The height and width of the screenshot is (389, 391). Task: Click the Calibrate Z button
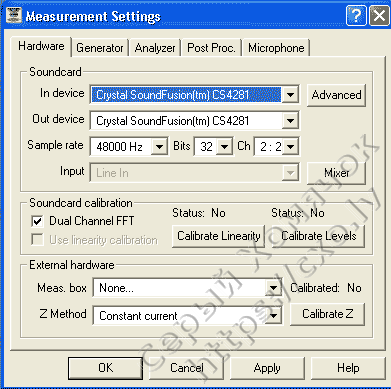(x=328, y=314)
